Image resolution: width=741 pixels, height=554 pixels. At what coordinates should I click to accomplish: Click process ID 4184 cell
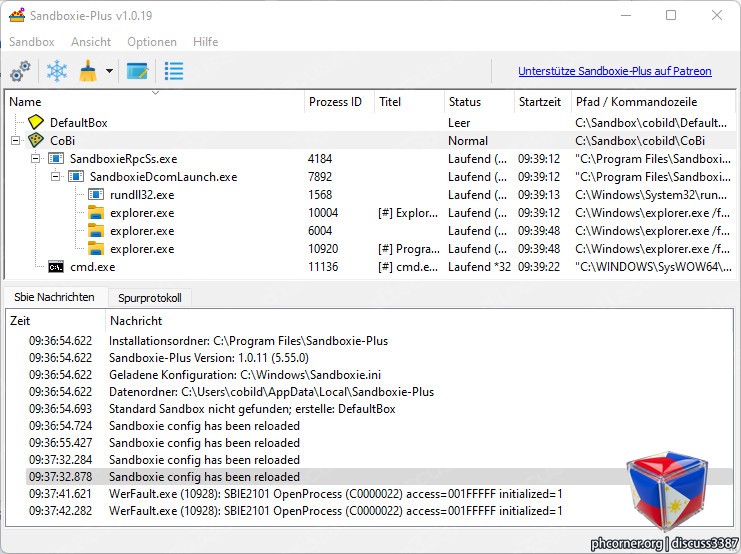[x=320, y=158]
